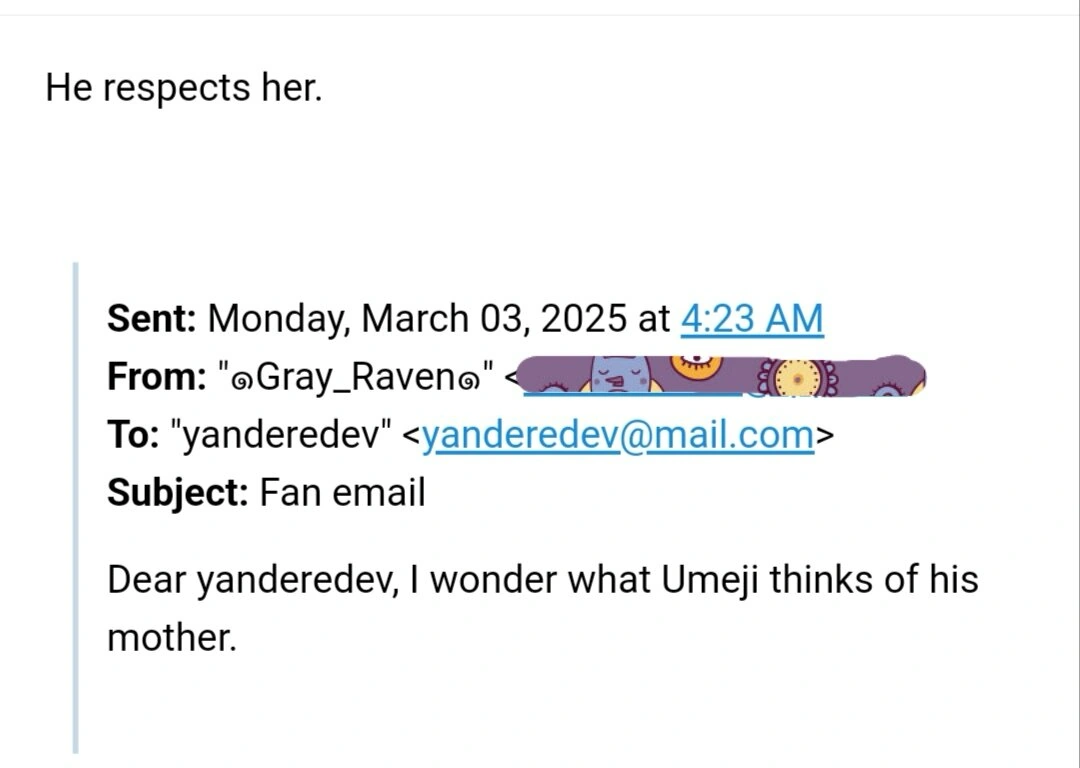This screenshot has height=768, width=1080.
Task: Click the "He respects her." reply text
Action: pos(184,88)
